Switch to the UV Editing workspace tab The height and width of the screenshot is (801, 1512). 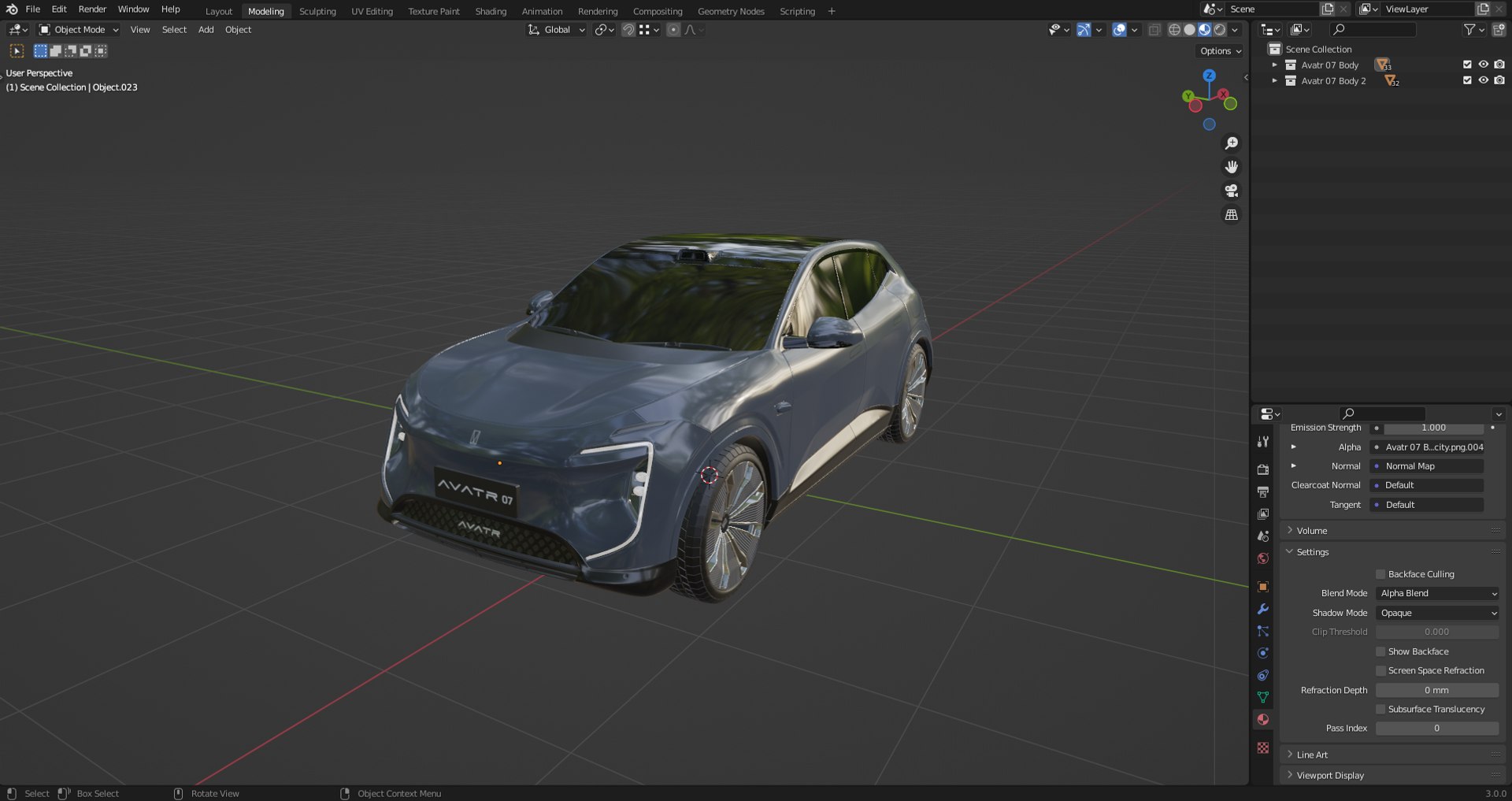pyautogui.click(x=372, y=11)
